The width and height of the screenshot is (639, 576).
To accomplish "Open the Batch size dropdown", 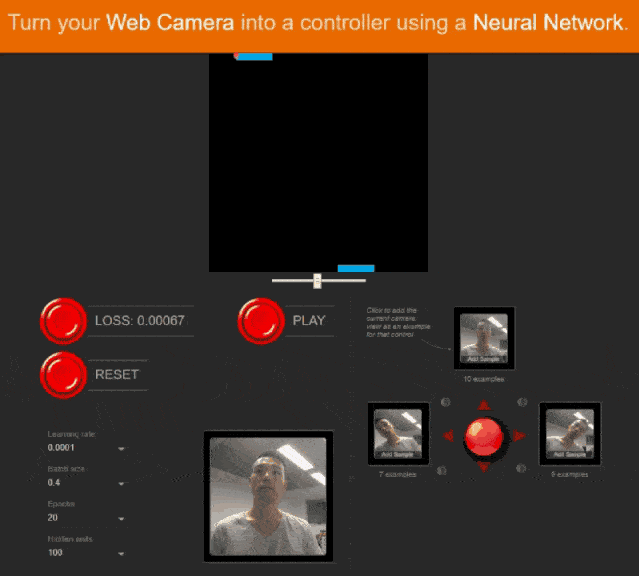I will coord(86,483).
